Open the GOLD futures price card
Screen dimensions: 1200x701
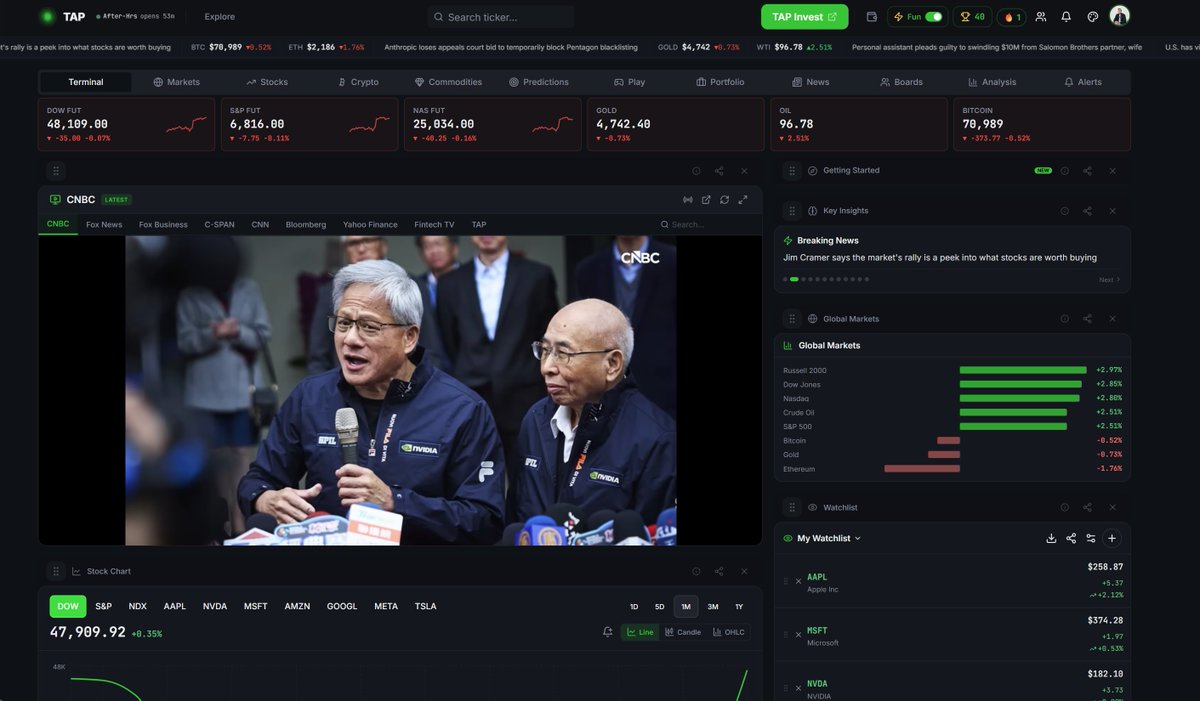pyautogui.click(x=676, y=124)
